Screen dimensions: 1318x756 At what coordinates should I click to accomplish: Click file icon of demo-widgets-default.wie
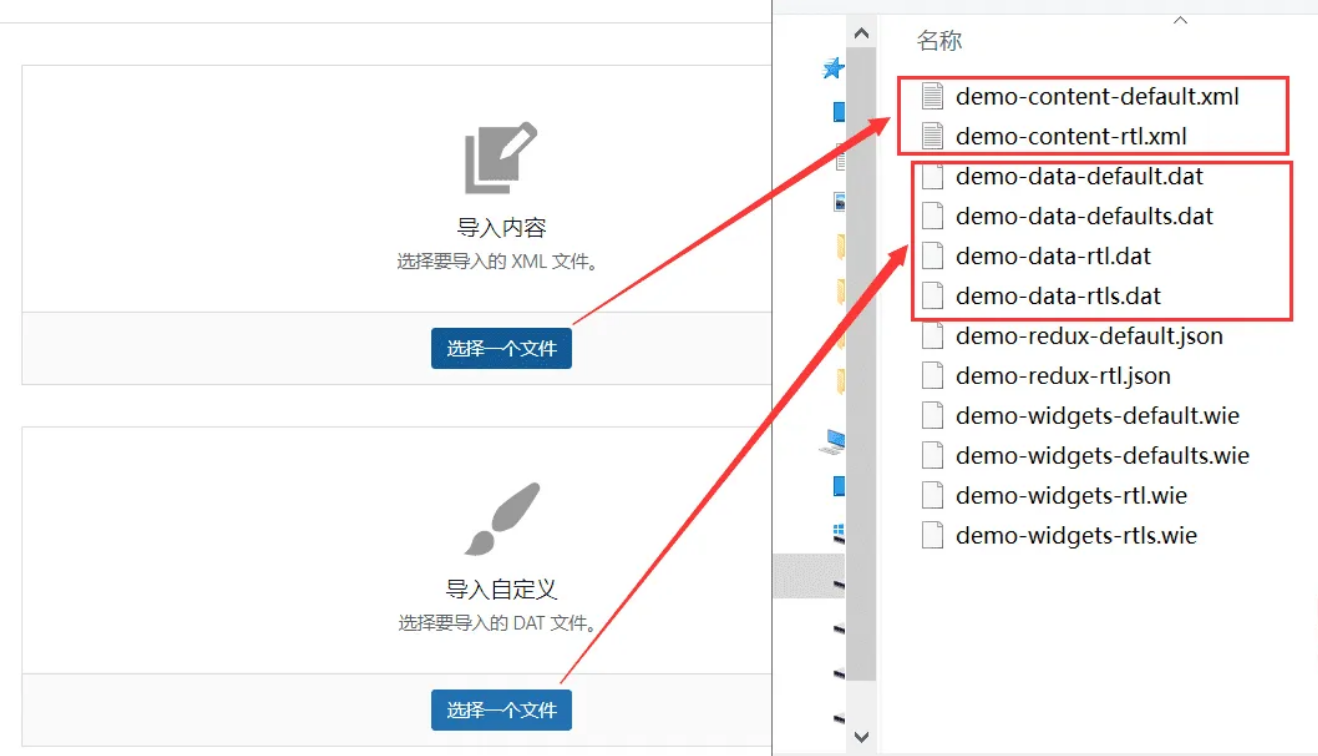932,416
